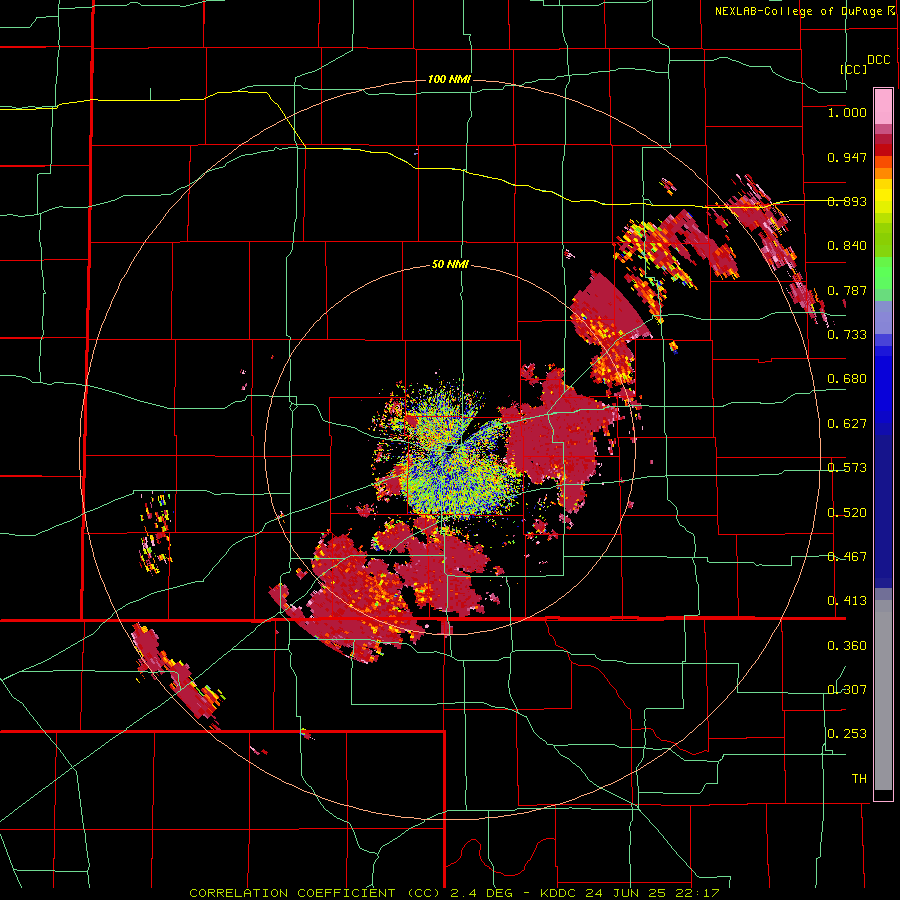
Task: Click the 0.893 scale value
Action: (x=847, y=201)
